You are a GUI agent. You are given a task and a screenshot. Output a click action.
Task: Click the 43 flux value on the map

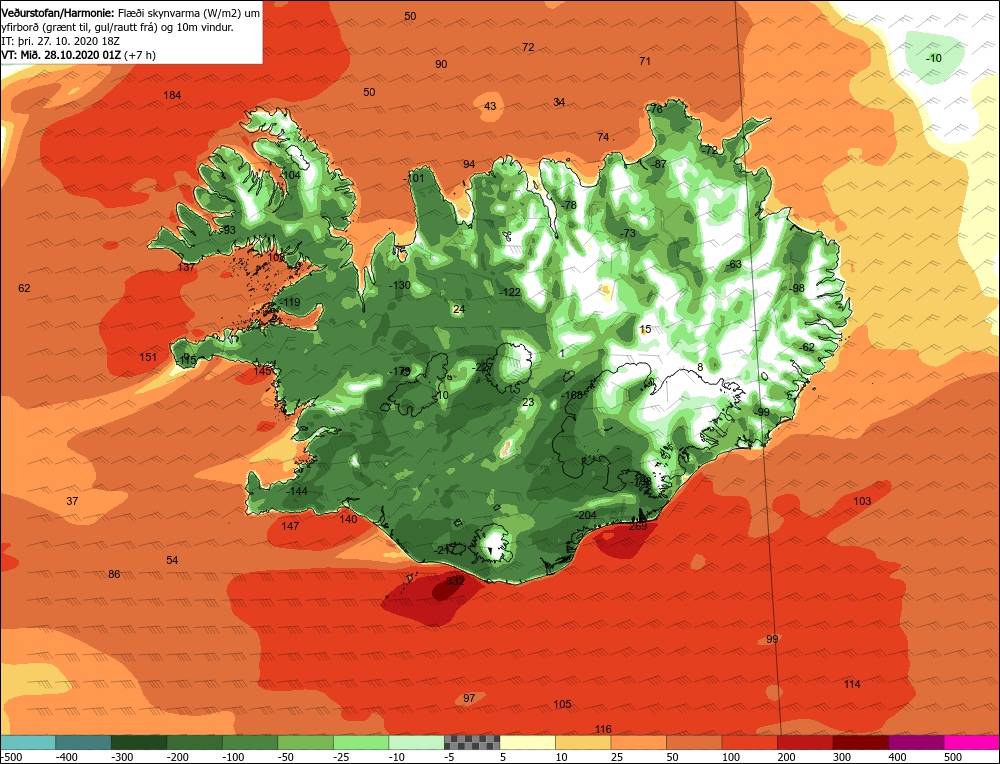(x=490, y=106)
